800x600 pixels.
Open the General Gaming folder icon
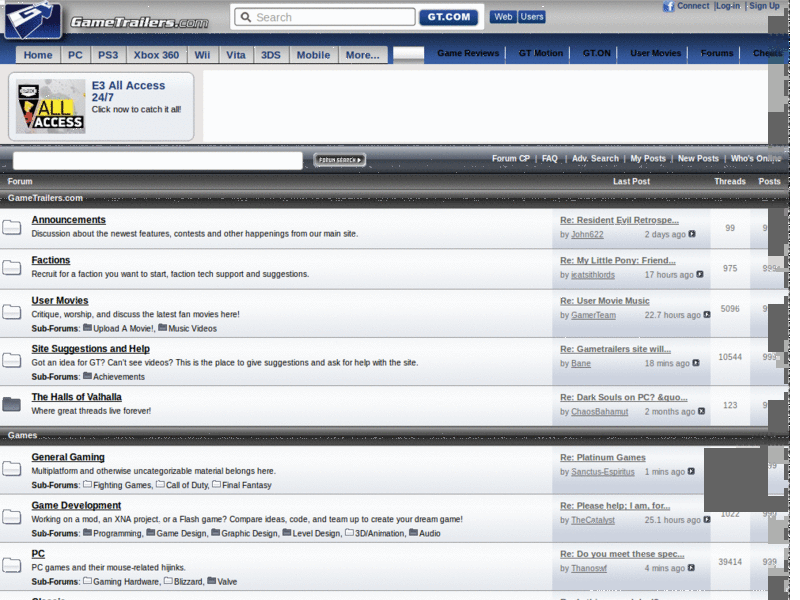[11, 468]
